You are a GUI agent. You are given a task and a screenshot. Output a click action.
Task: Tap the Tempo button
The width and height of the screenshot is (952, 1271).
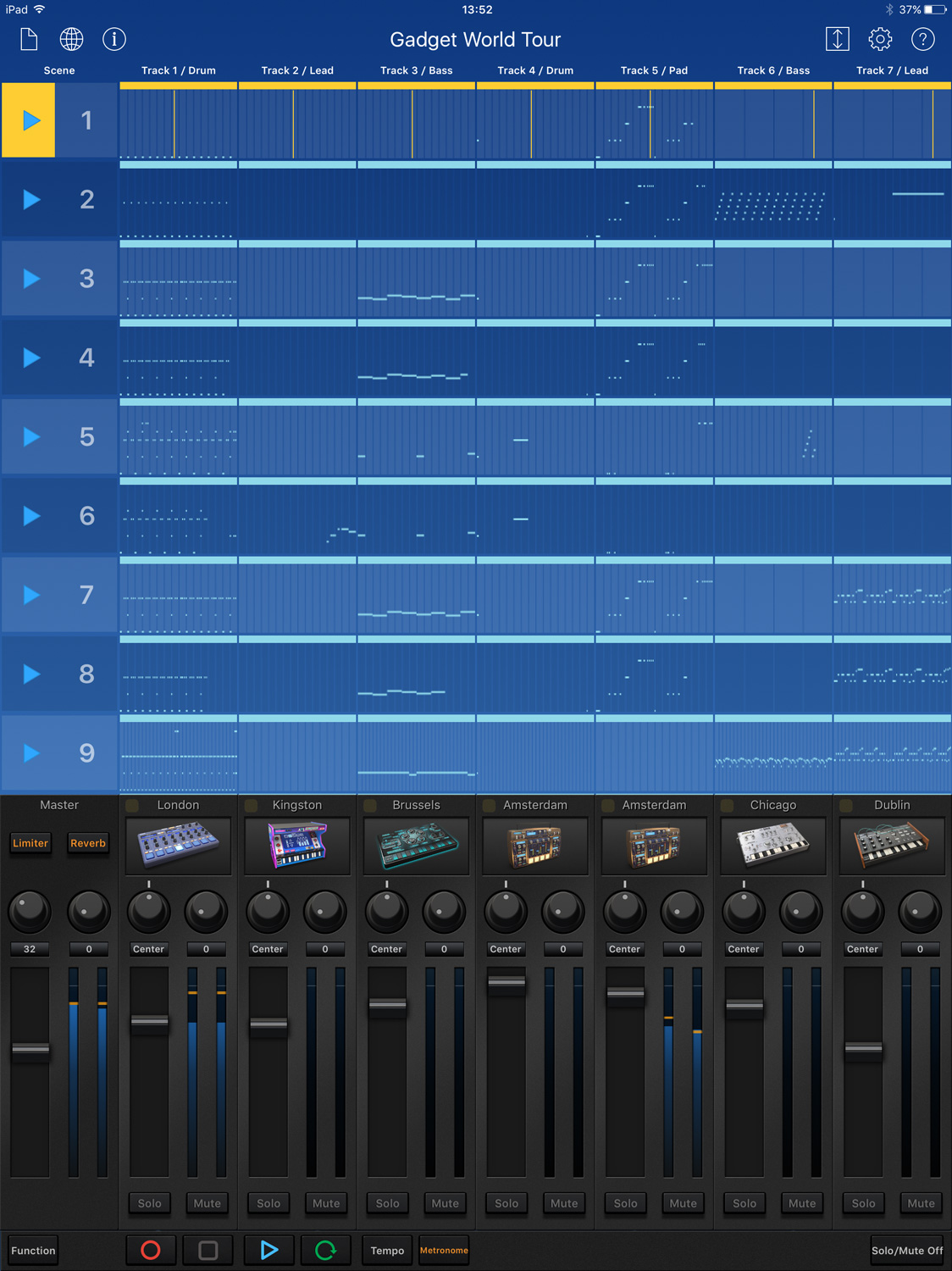point(386,1250)
